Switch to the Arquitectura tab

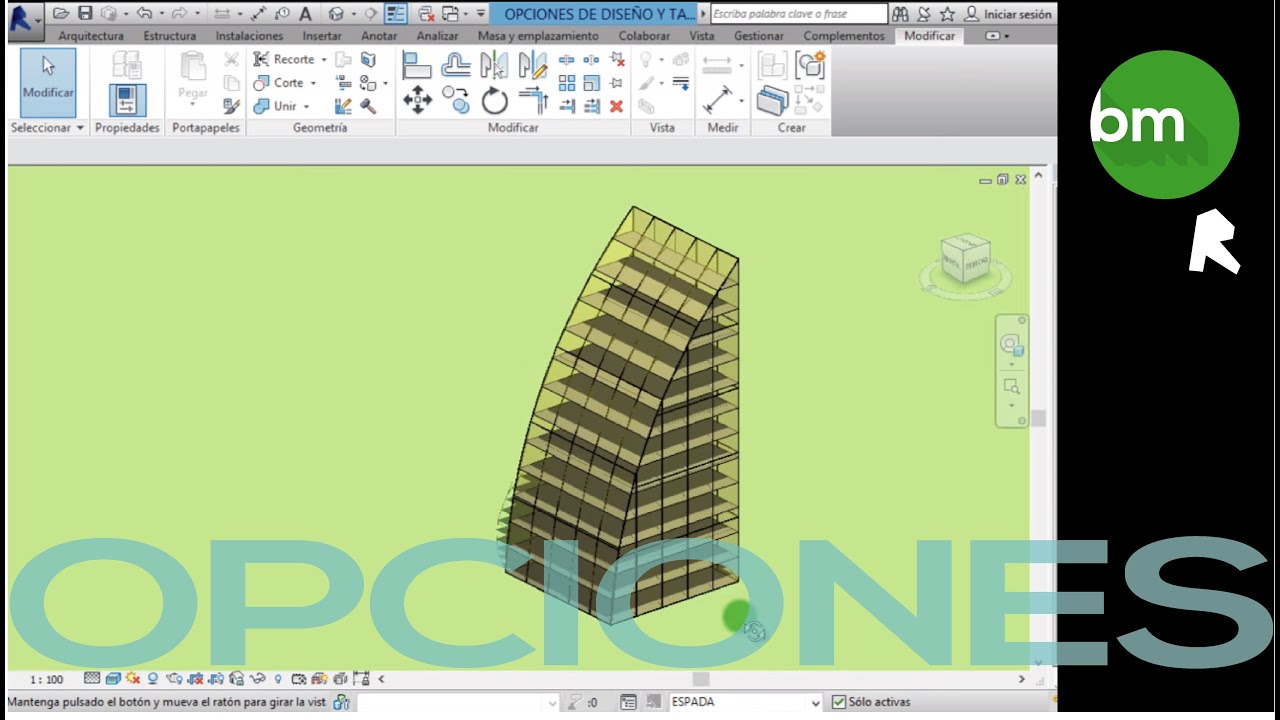(x=91, y=36)
